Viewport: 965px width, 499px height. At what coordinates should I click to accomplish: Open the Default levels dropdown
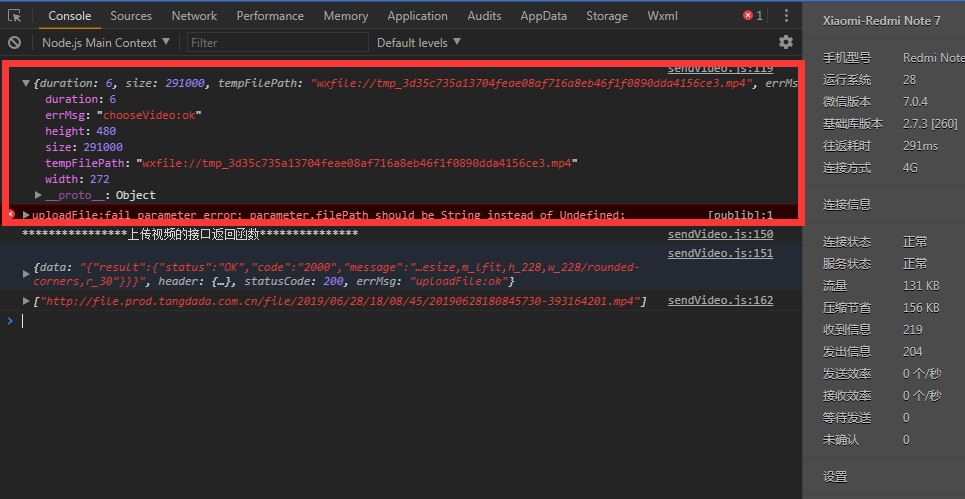click(419, 43)
